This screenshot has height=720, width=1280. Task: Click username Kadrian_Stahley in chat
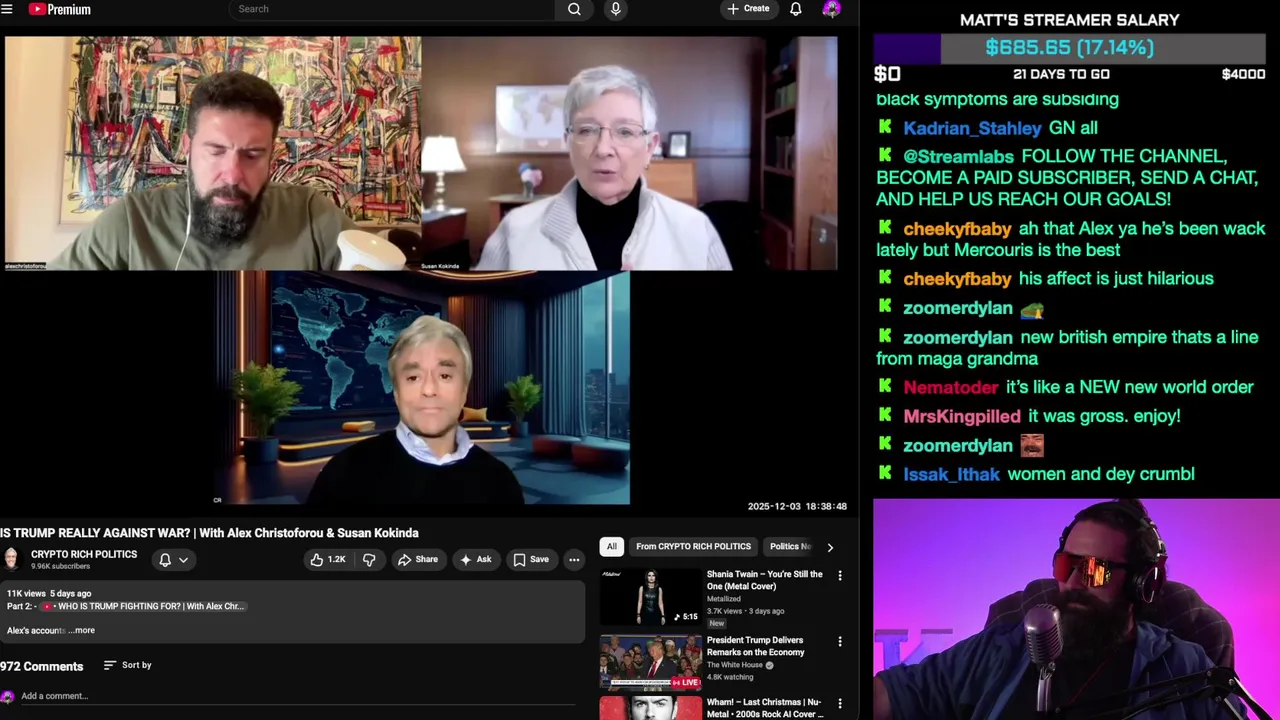(972, 128)
